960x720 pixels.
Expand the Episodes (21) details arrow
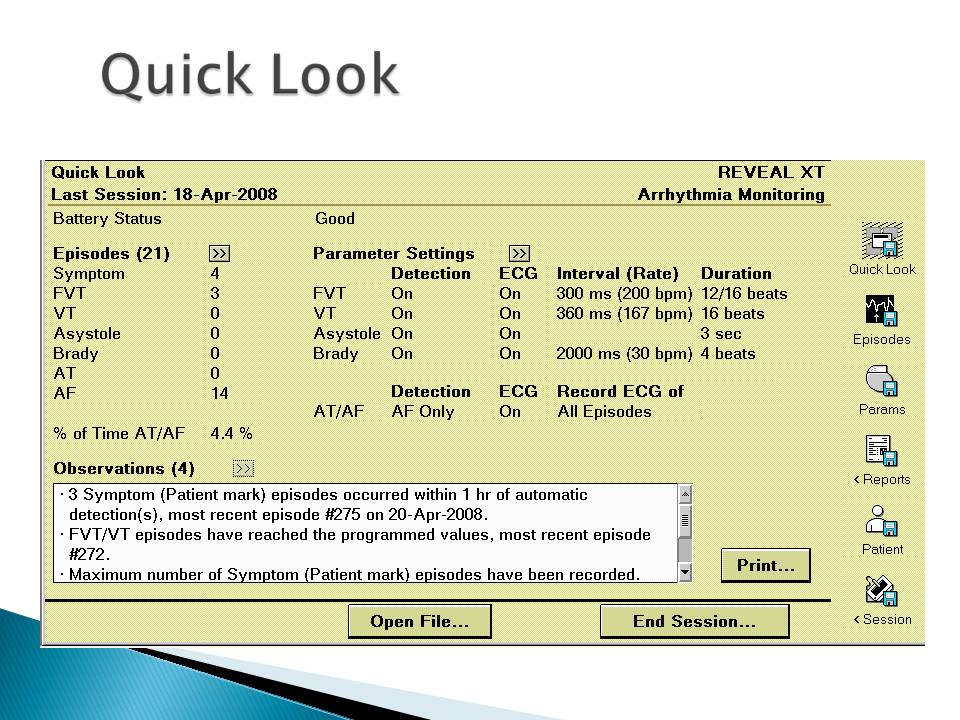(219, 254)
